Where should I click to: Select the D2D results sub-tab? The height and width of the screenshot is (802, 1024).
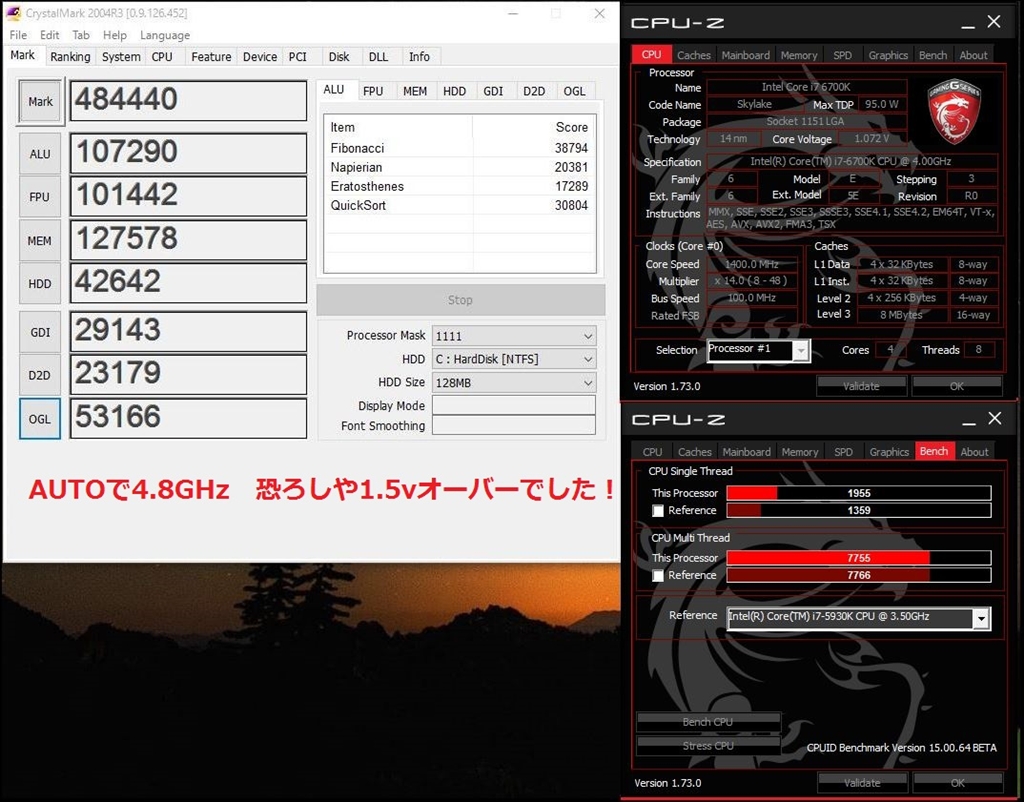534,91
